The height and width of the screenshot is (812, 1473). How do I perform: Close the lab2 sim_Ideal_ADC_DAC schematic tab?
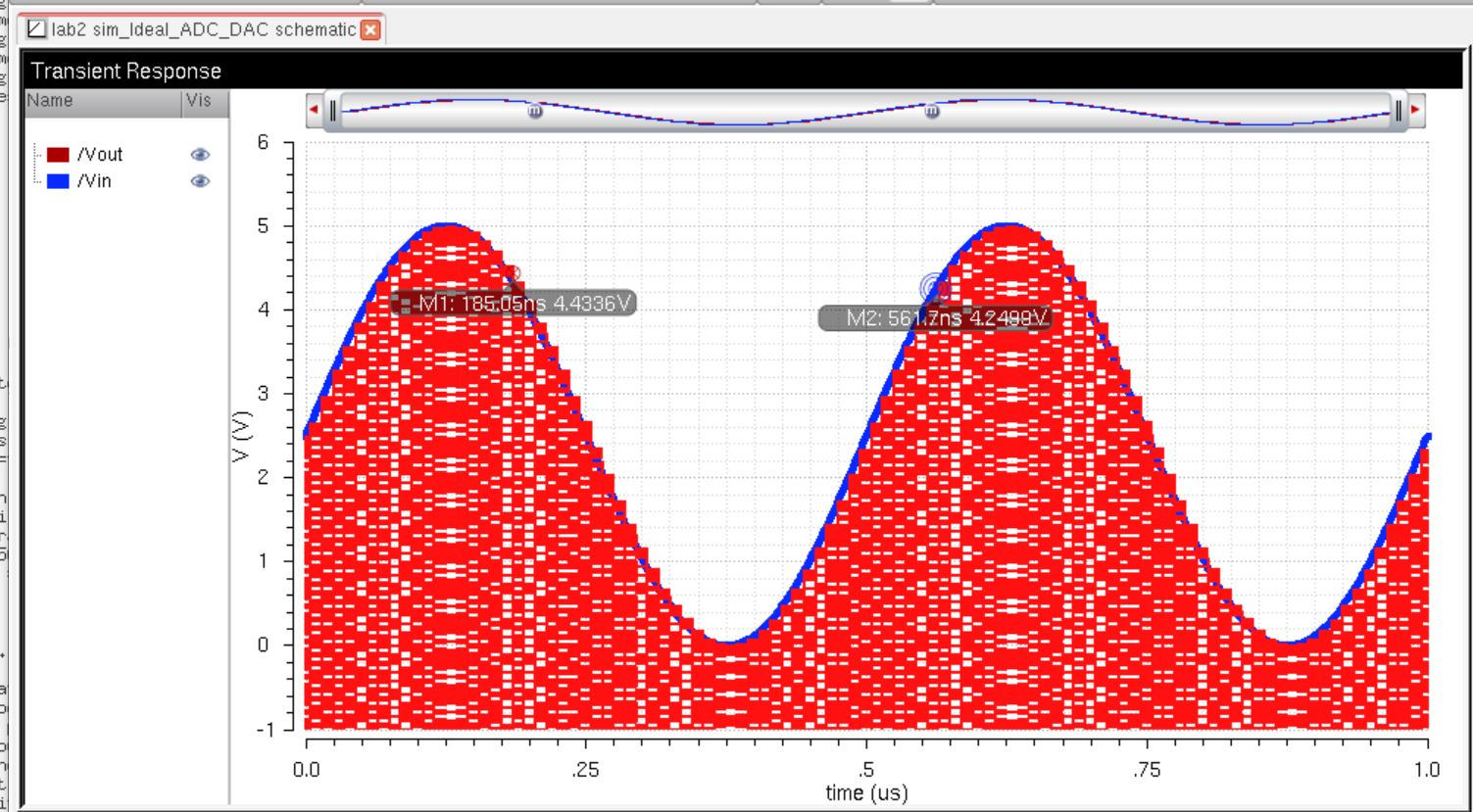pyautogui.click(x=370, y=29)
